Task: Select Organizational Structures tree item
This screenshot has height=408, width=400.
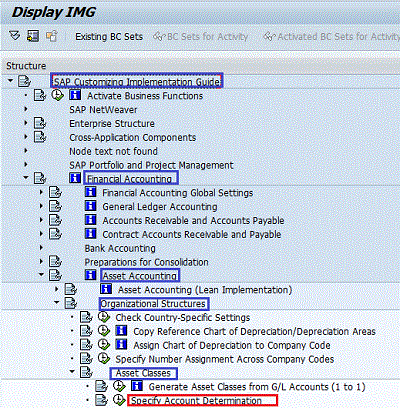Action: coord(154,304)
